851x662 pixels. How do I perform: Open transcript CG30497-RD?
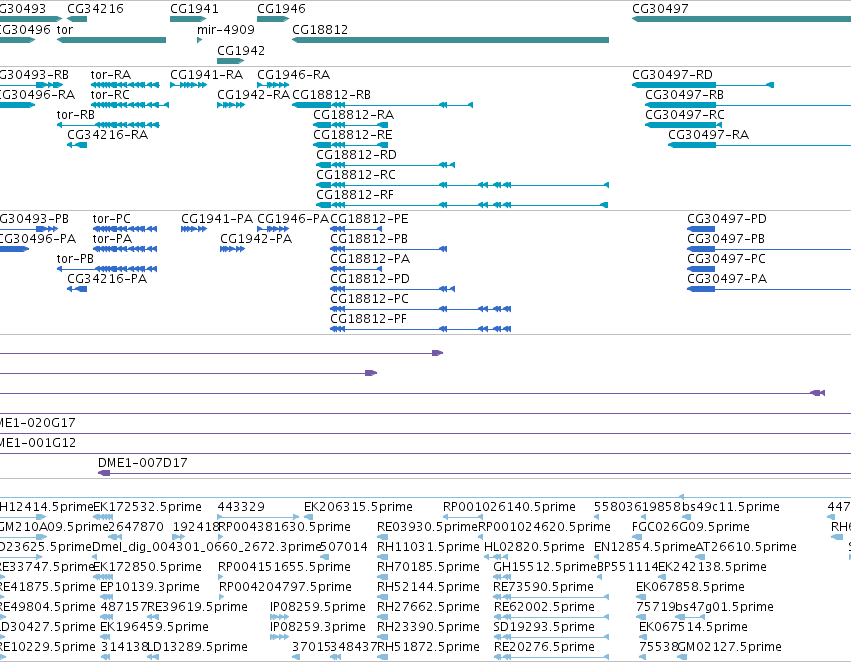(703, 85)
